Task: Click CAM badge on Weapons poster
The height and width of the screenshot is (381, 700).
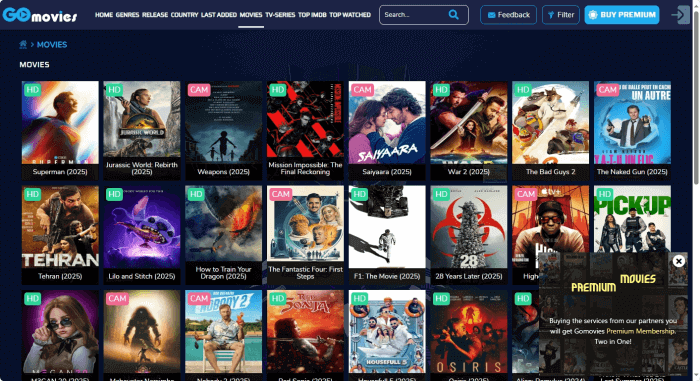Action: (199, 90)
